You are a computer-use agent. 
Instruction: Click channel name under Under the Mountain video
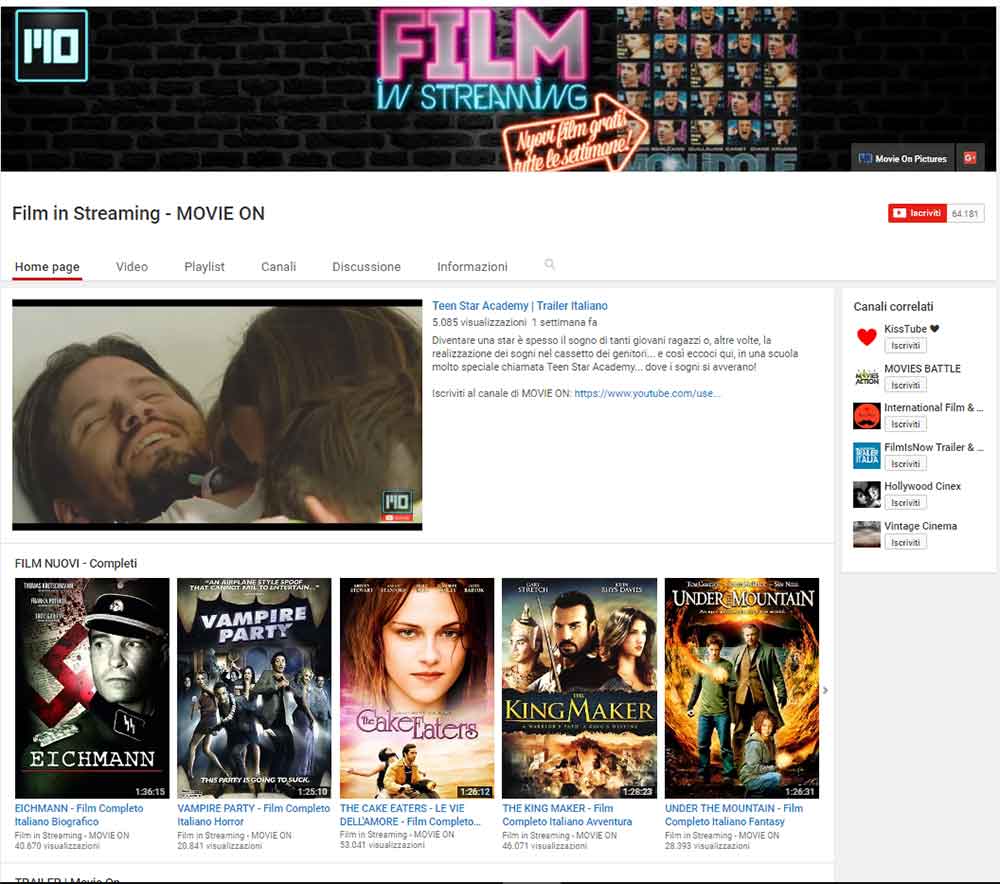tap(722, 836)
